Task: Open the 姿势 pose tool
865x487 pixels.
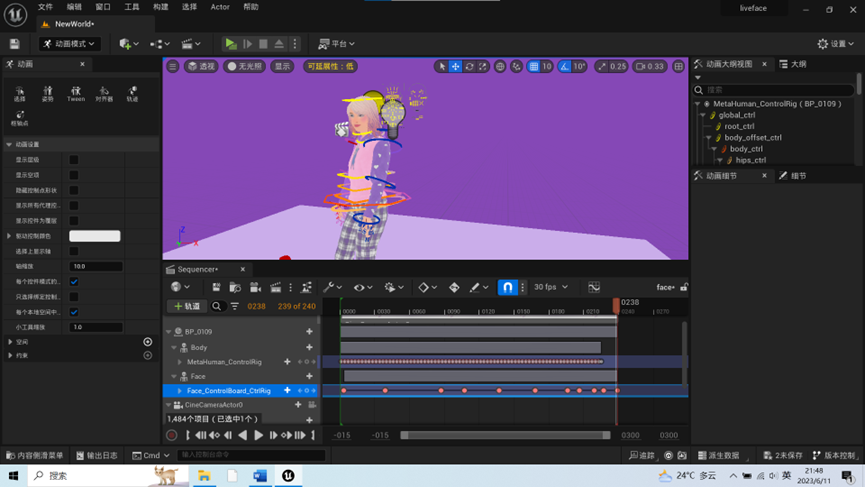Action: click(47, 94)
